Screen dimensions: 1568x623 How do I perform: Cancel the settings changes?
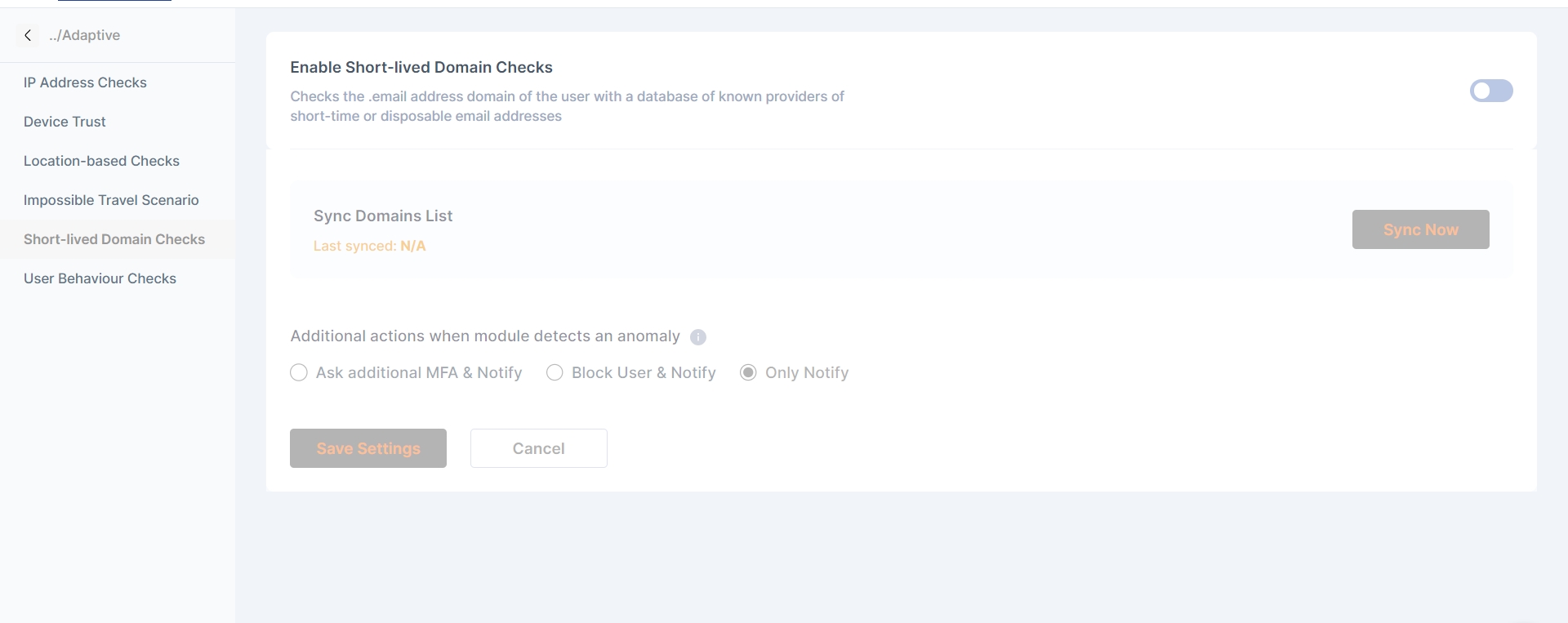coord(538,448)
